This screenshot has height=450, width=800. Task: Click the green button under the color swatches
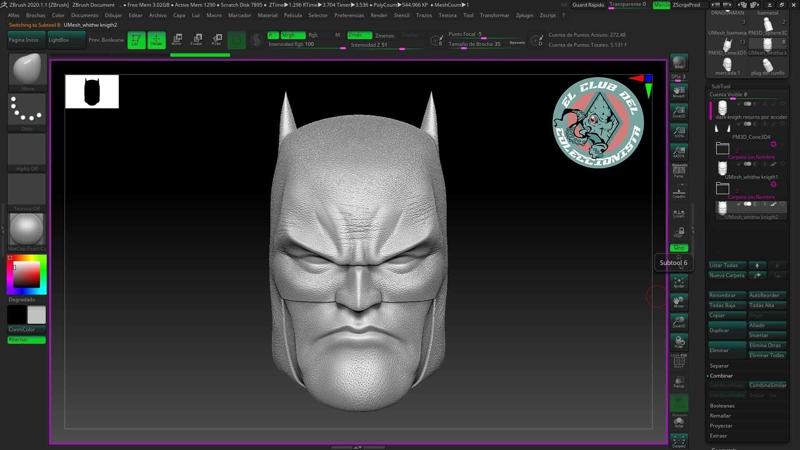(x=27, y=340)
